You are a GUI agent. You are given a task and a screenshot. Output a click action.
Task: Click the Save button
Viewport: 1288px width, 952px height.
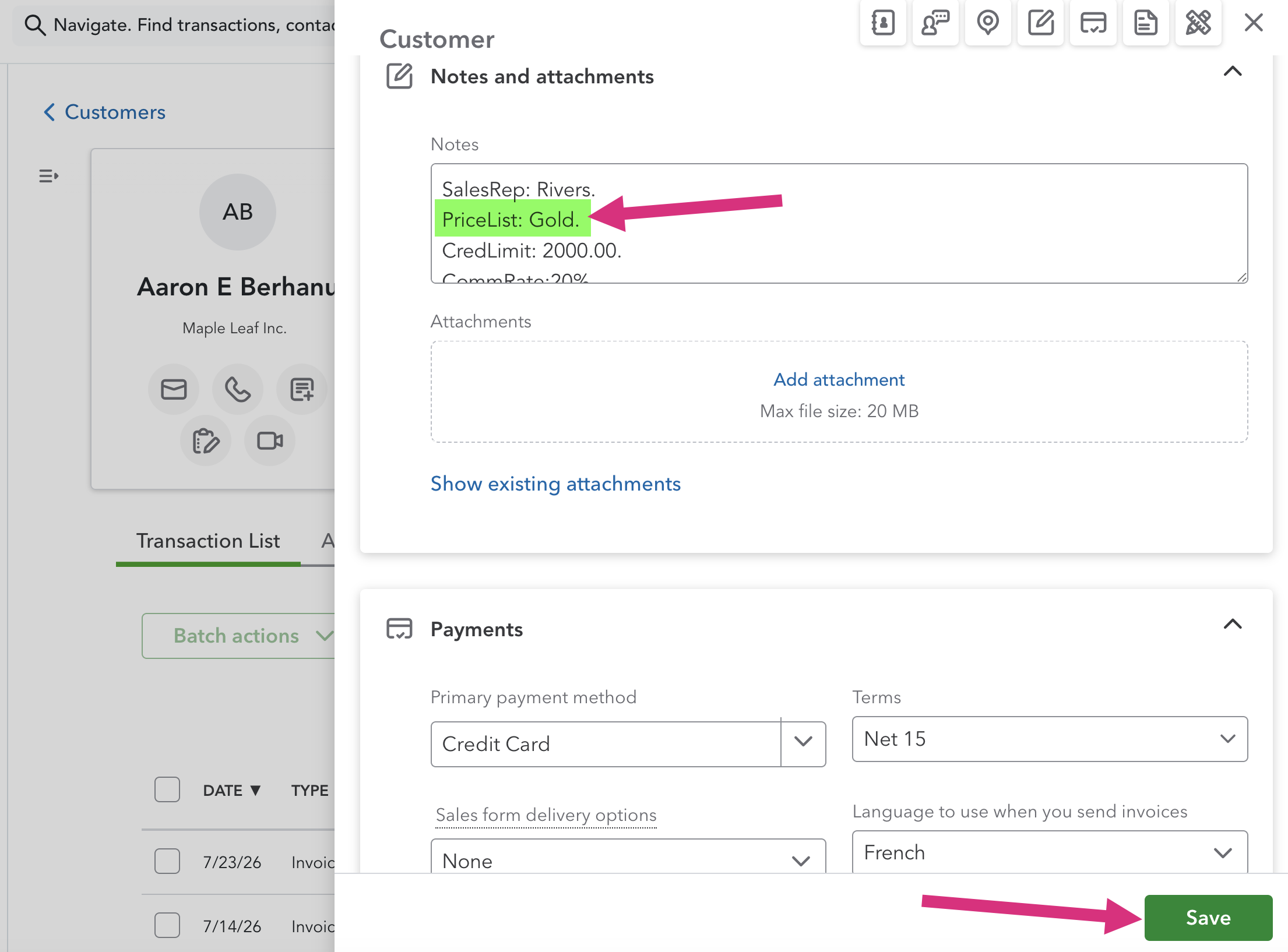pyautogui.click(x=1208, y=918)
